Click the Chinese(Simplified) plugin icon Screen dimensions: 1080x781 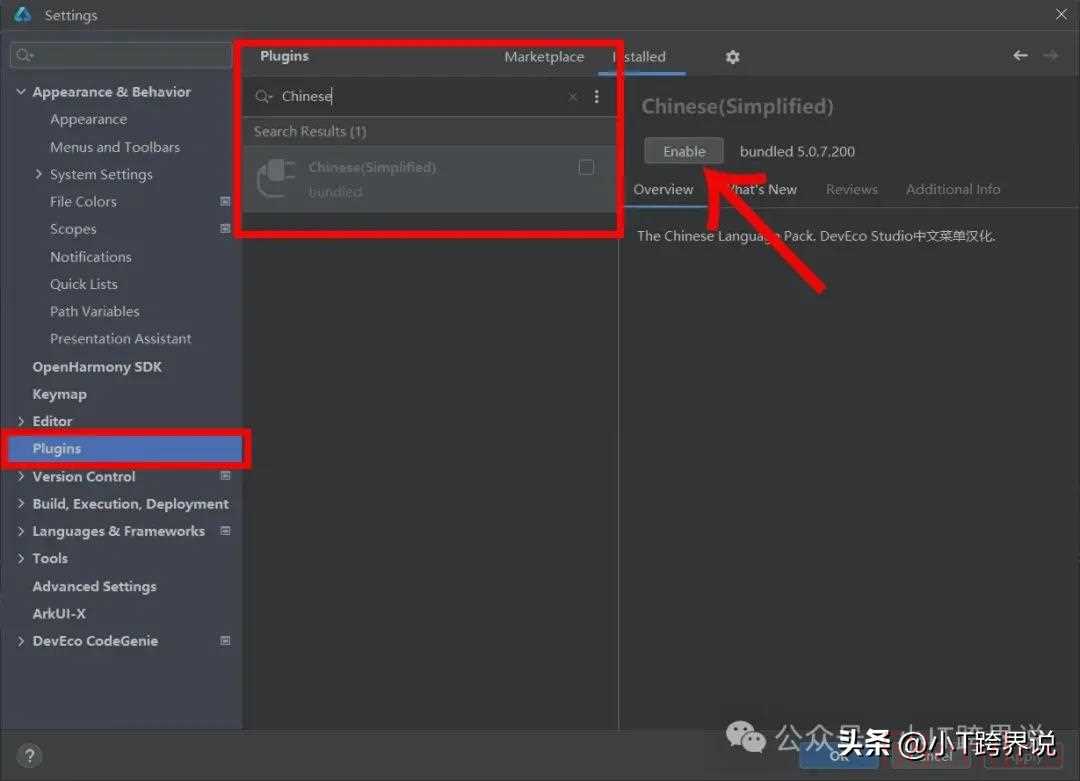click(276, 177)
